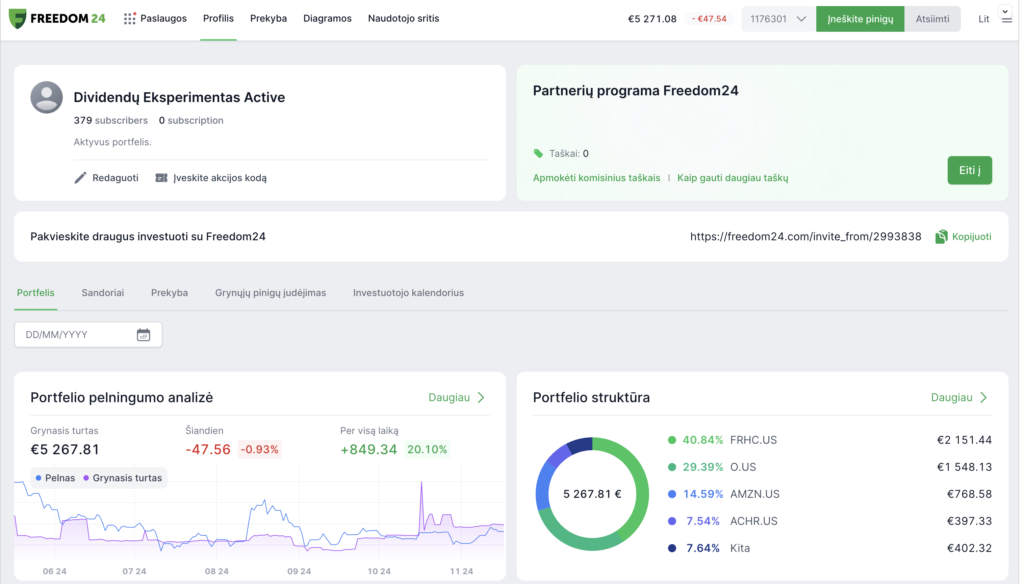Click the Įneškite pinigų button
The width and height of the screenshot is (1024, 584).
pyautogui.click(x=860, y=19)
